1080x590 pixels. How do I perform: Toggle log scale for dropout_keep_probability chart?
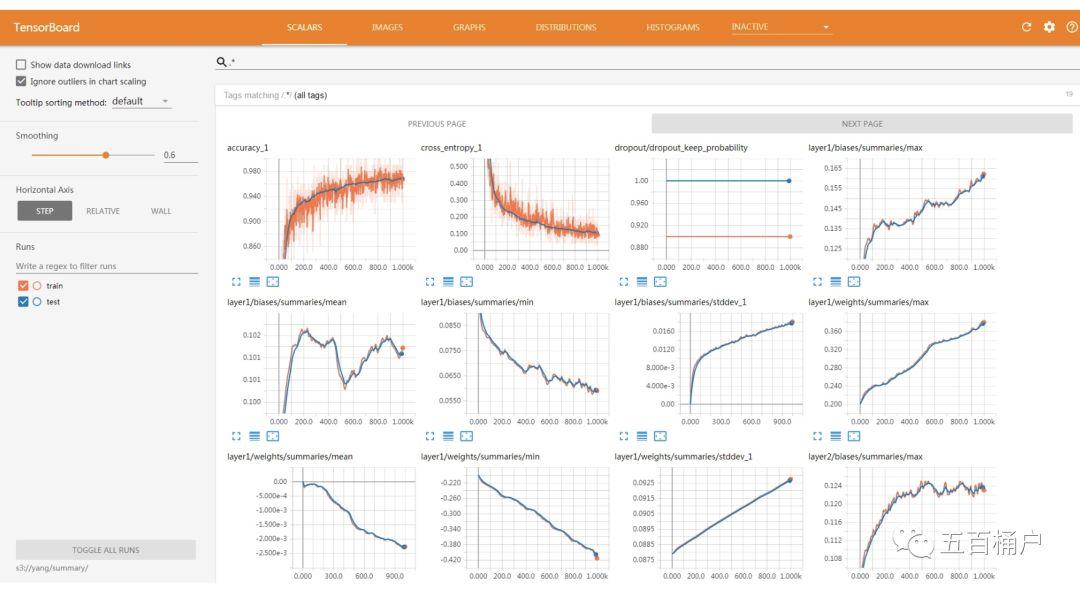coord(642,282)
